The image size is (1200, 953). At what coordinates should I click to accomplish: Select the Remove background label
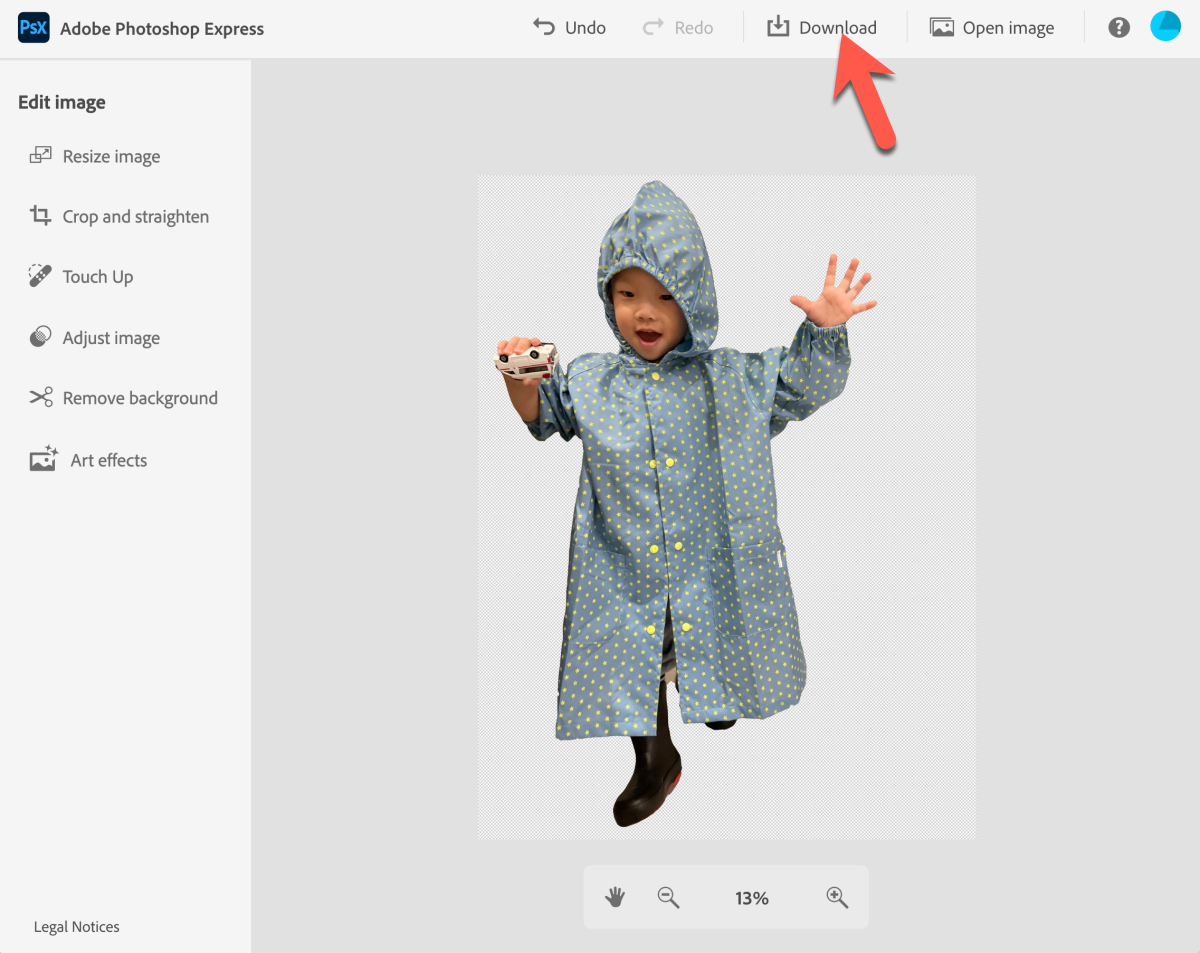140,398
